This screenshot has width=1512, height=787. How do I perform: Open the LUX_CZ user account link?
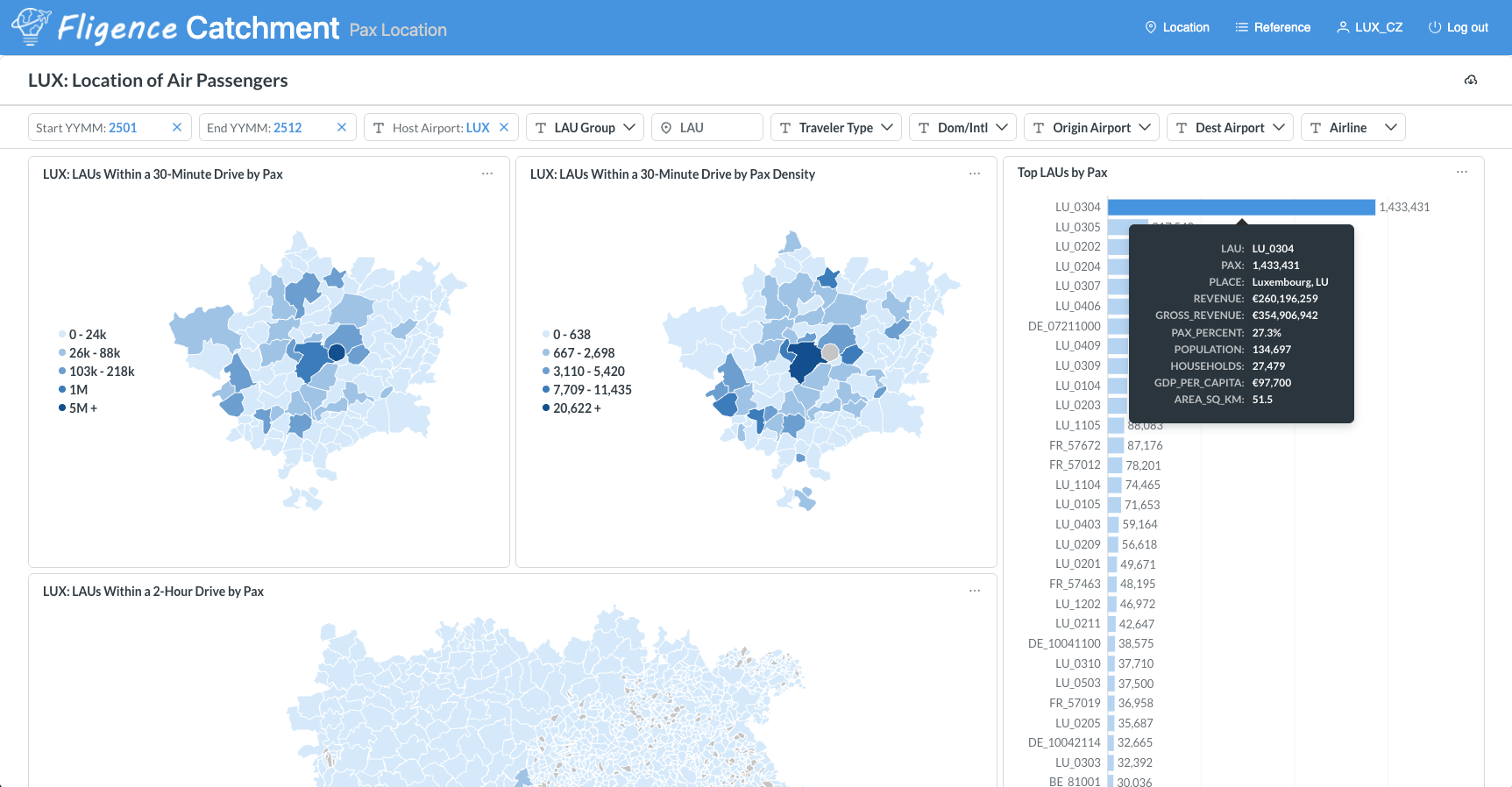(1369, 27)
